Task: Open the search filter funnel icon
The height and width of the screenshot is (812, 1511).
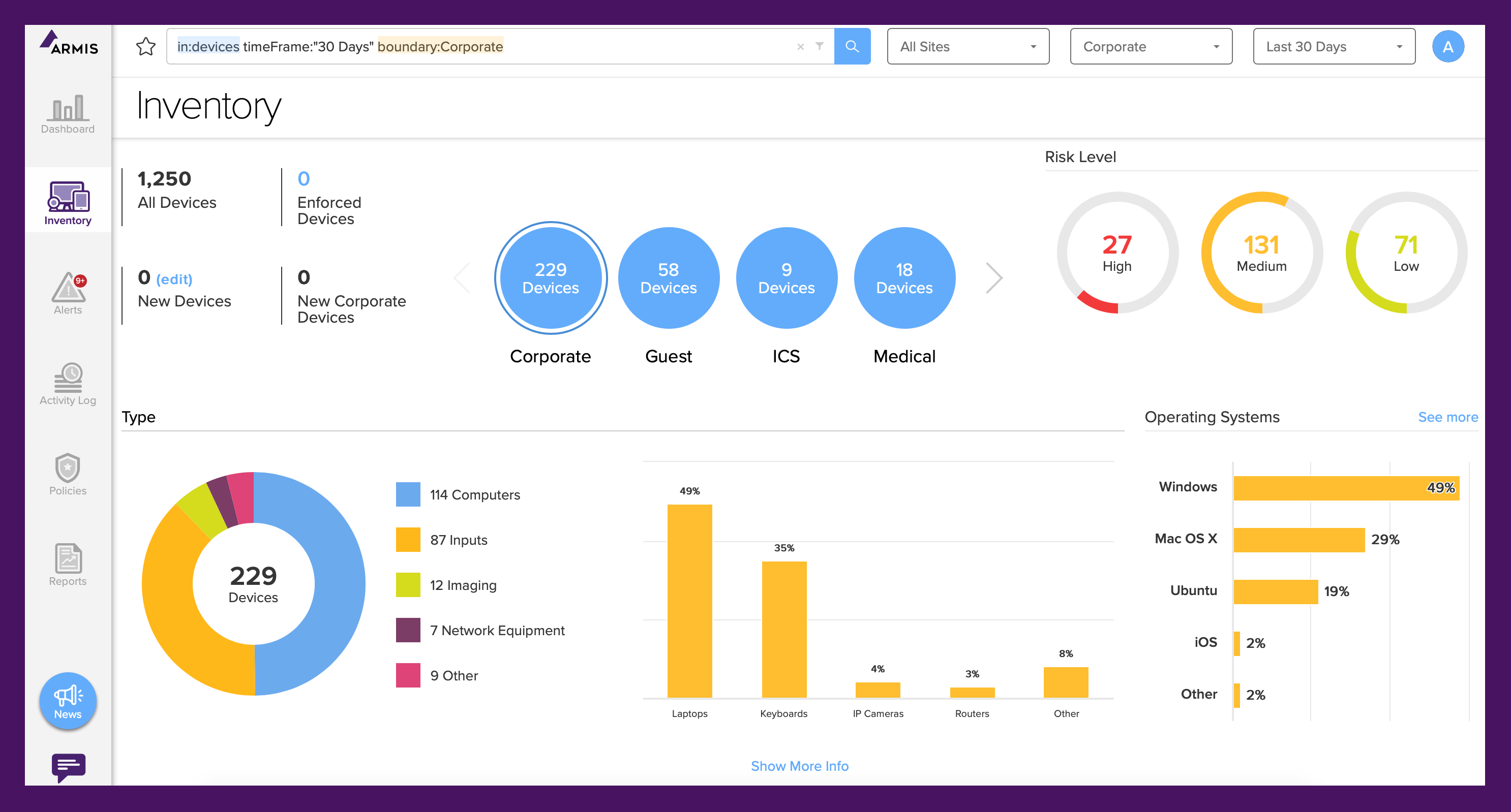Action: click(x=820, y=46)
